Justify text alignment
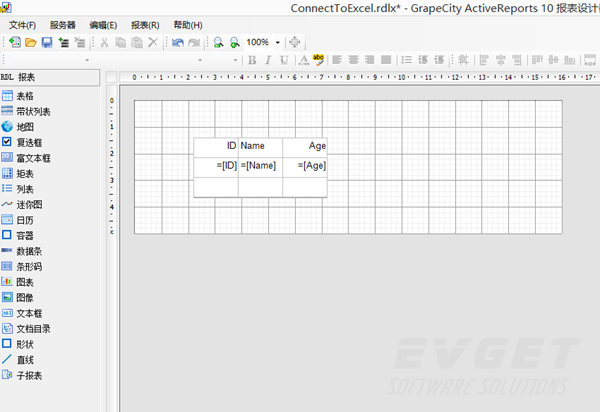Image resolution: width=600 pixels, height=412 pixels. [x=386, y=60]
